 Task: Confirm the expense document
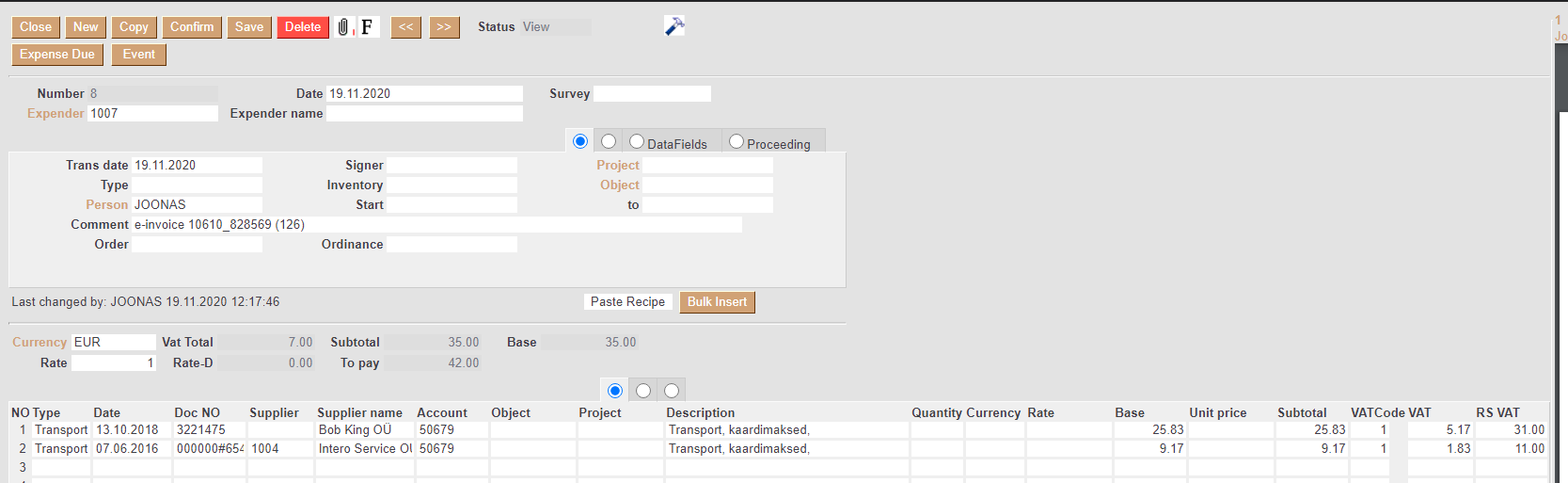pos(192,27)
